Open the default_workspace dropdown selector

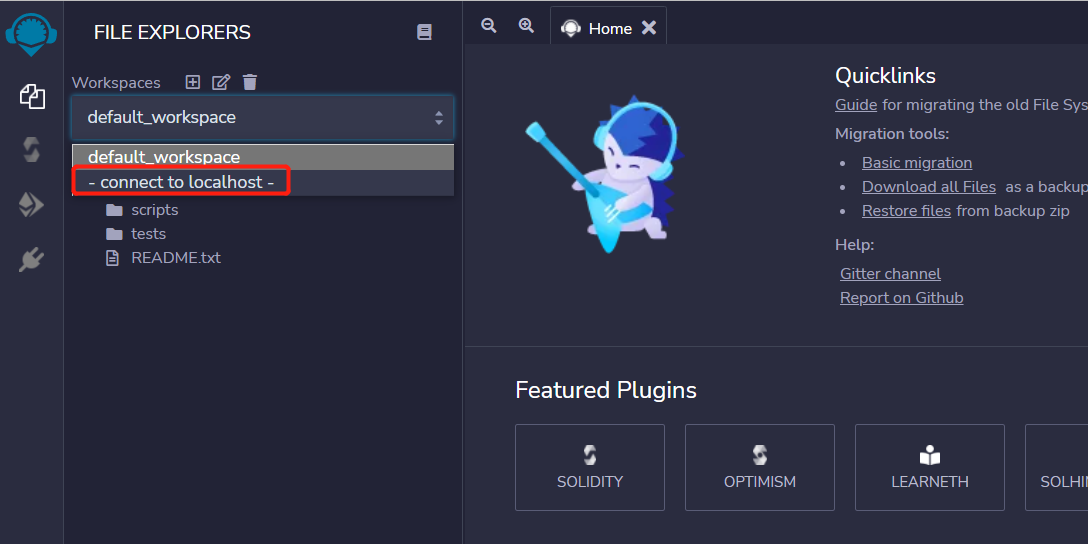263,117
